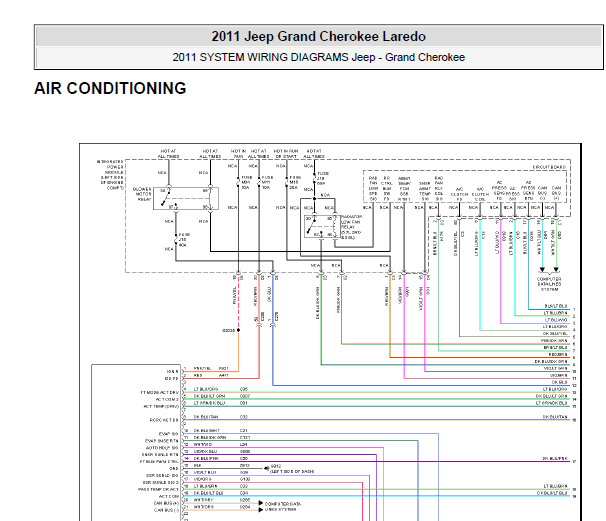
Task: Click the 'FUSE M15 20A' label
Action: (x=294, y=182)
